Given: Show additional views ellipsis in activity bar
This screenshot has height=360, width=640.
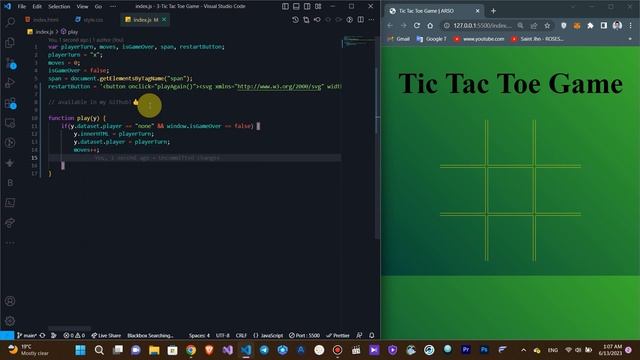Looking at the screenshot, I should coord(10,243).
